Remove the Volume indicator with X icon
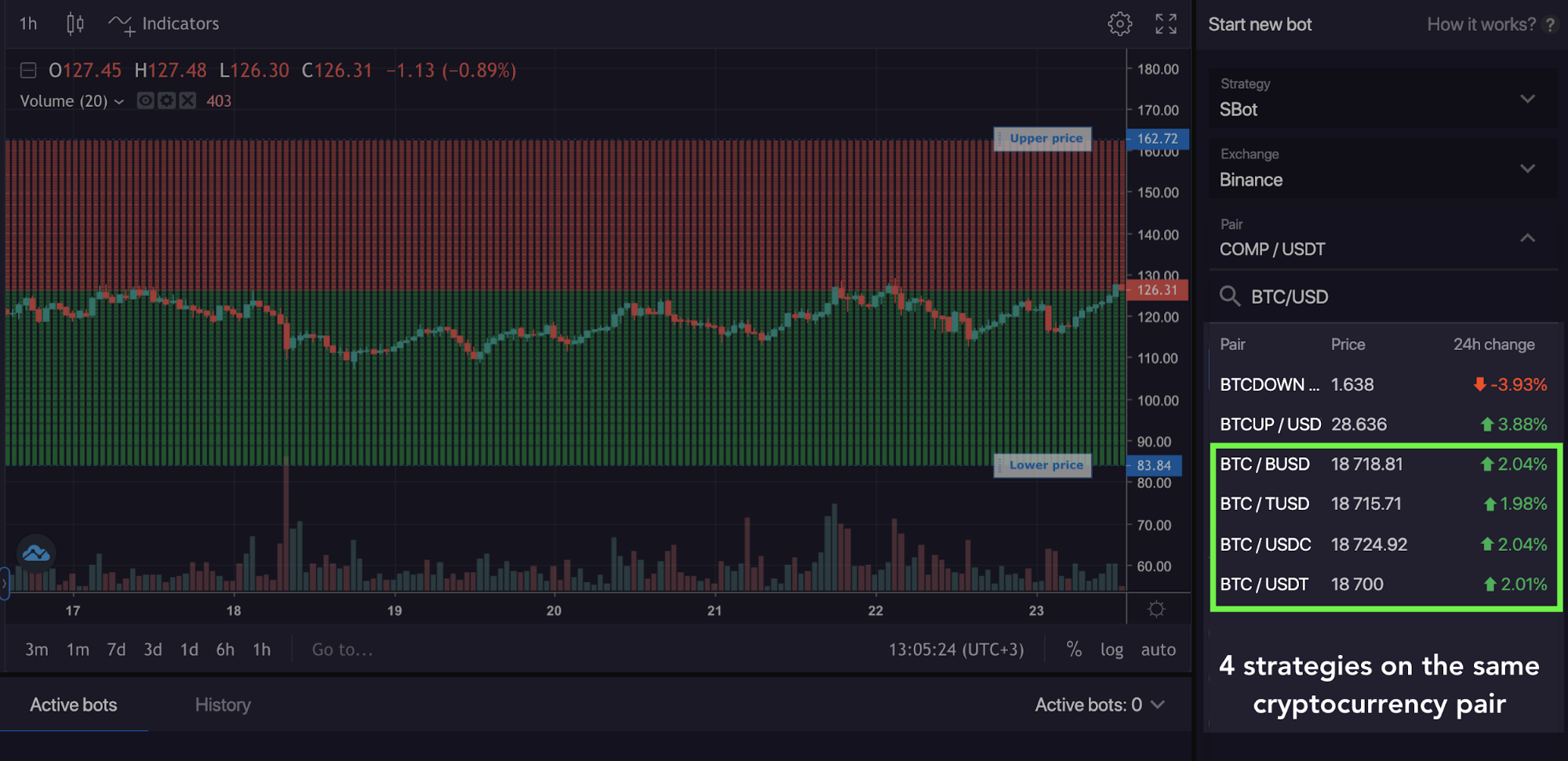This screenshot has width=1568, height=761. point(187,100)
